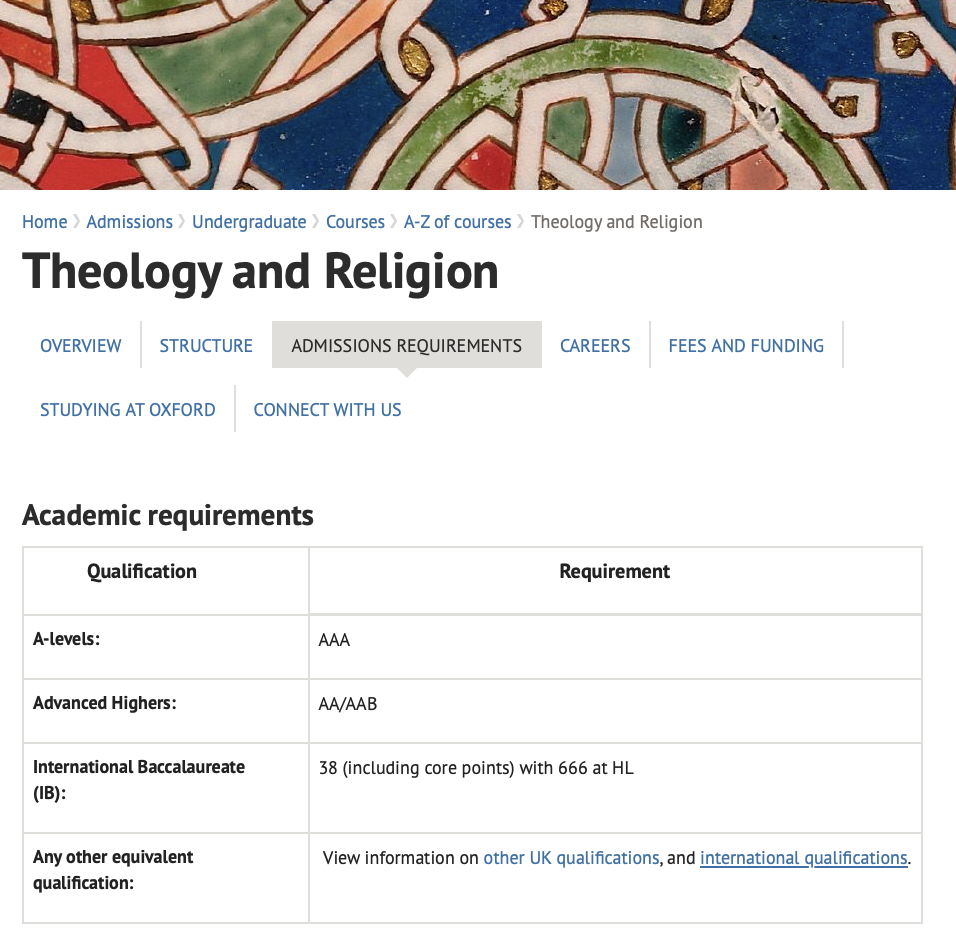956x937 pixels.
Task: Open the Home breadcrumb link
Action: pyautogui.click(x=45, y=222)
